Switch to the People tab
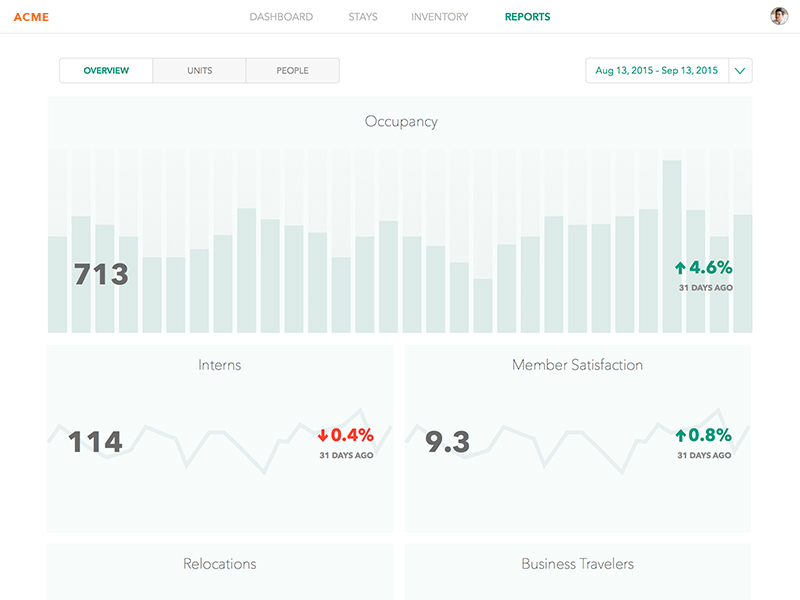 tap(292, 71)
